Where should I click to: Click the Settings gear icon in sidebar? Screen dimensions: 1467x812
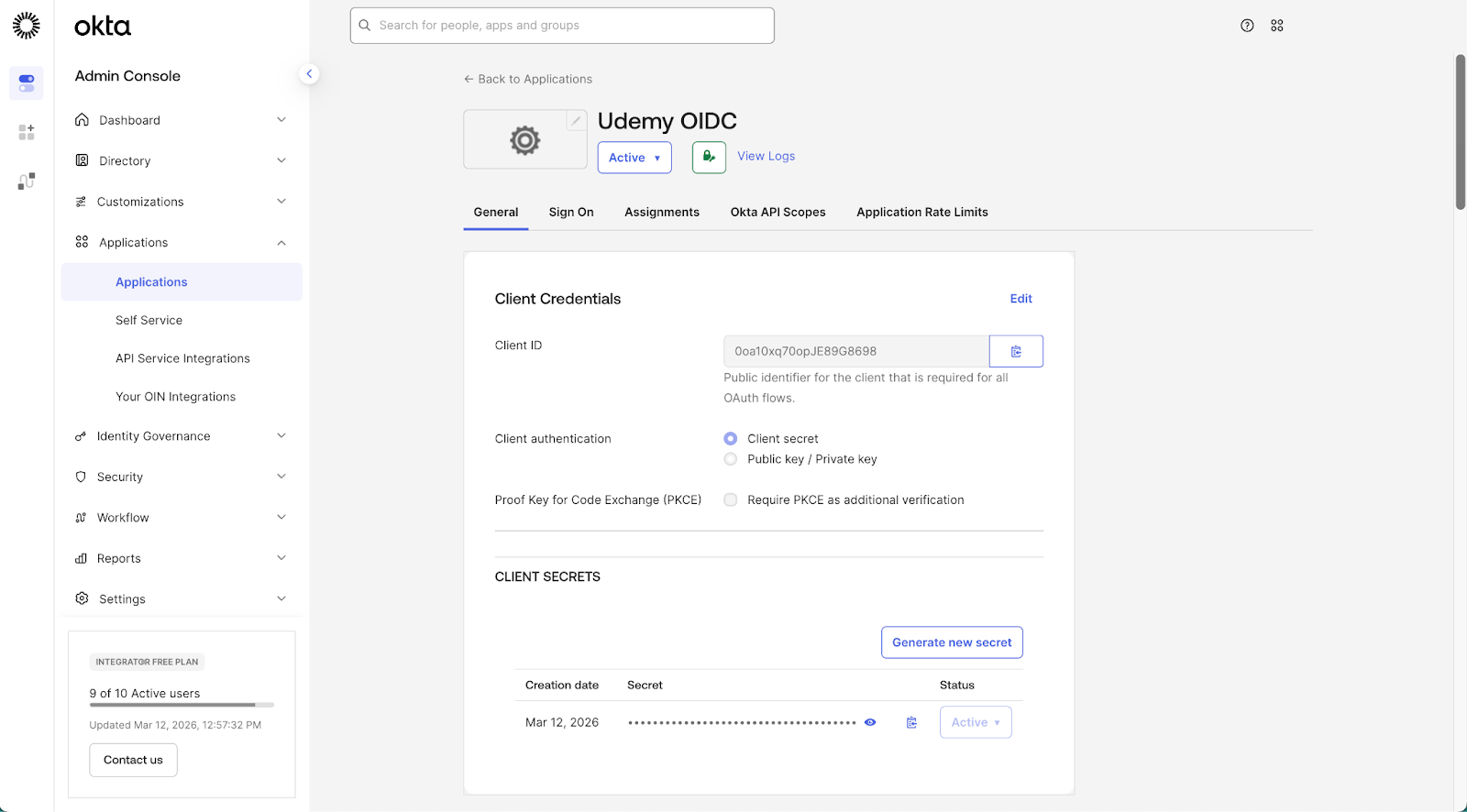[x=82, y=598]
